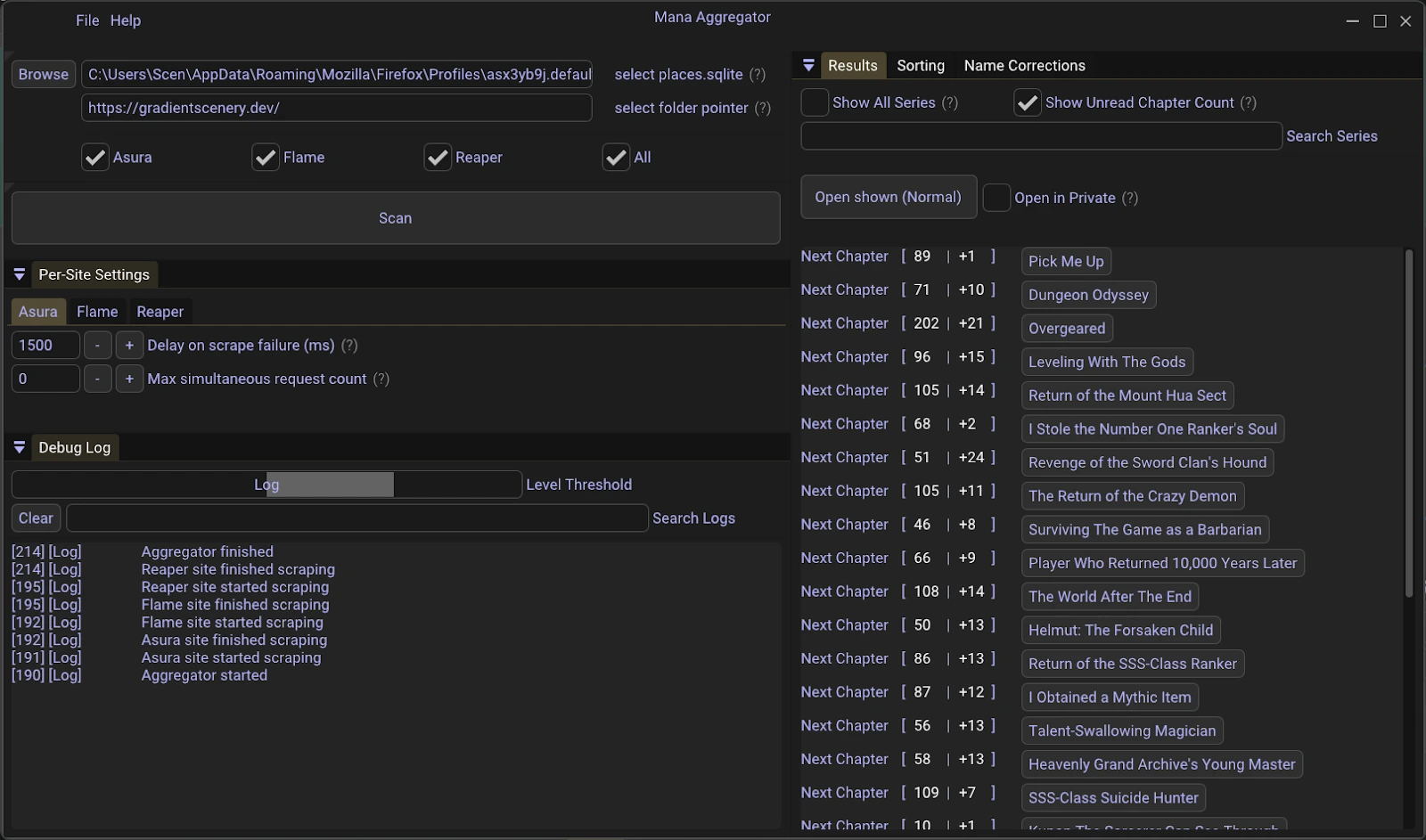Click the help (?) next to Show All Series

coord(950,103)
